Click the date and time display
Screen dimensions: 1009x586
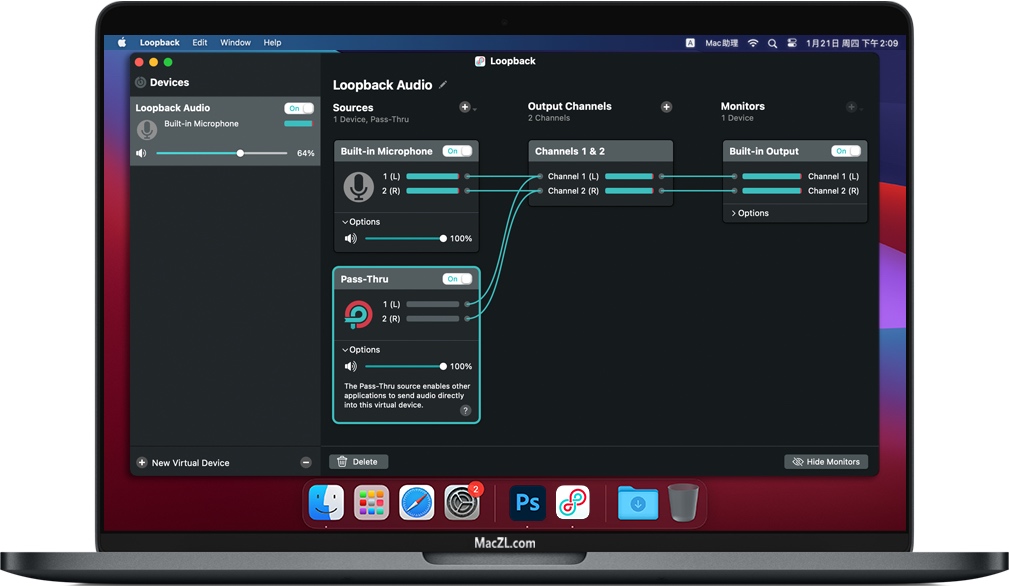tap(852, 43)
